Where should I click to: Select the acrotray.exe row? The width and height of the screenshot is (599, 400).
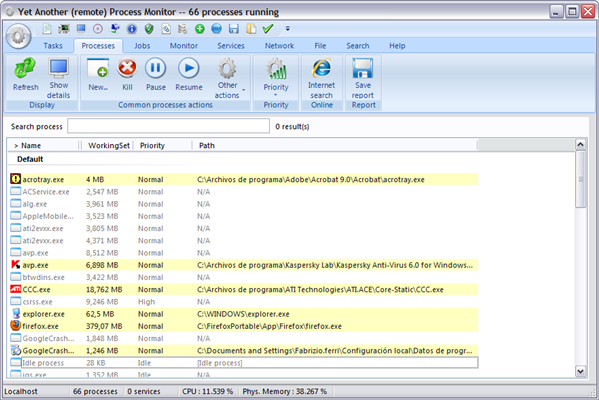[243, 179]
